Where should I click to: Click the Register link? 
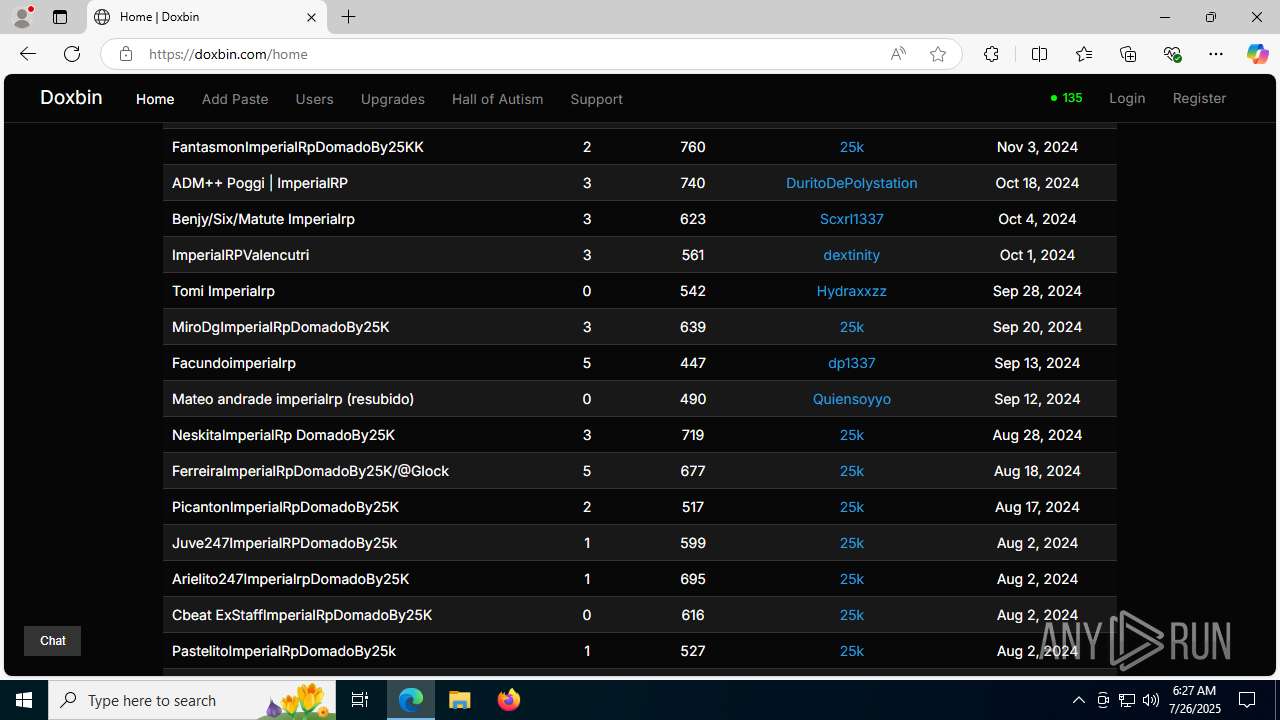coord(1199,98)
